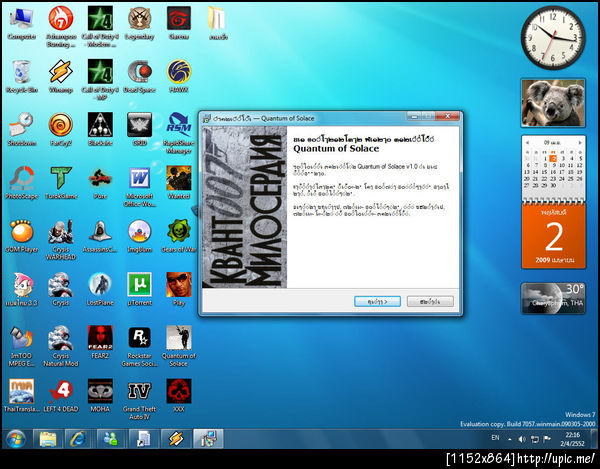
Task: Click the Next button in installer
Action: pyautogui.click(x=377, y=301)
